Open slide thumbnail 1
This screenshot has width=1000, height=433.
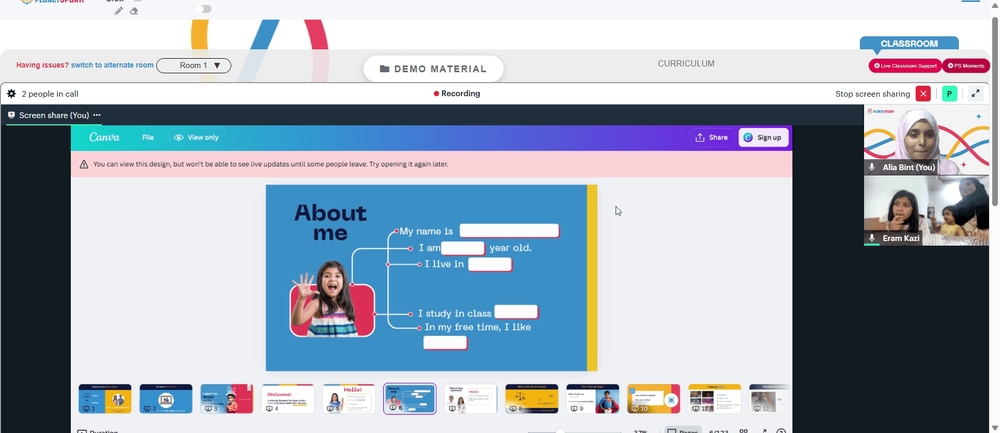tap(105, 399)
